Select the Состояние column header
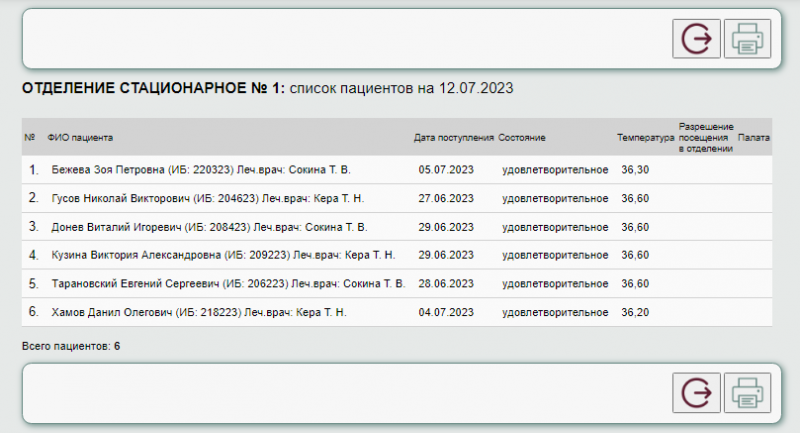Screen dimensions: 800x433 (x=522, y=137)
